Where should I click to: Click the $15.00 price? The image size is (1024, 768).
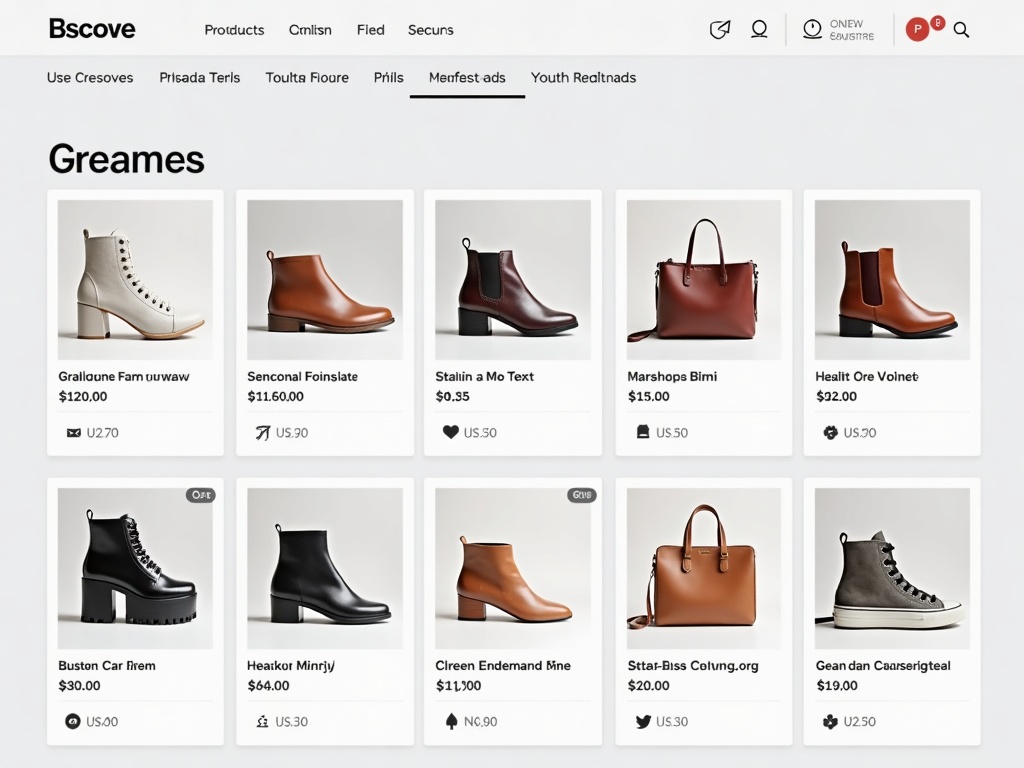pyautogui.click(x=648, y=396)
